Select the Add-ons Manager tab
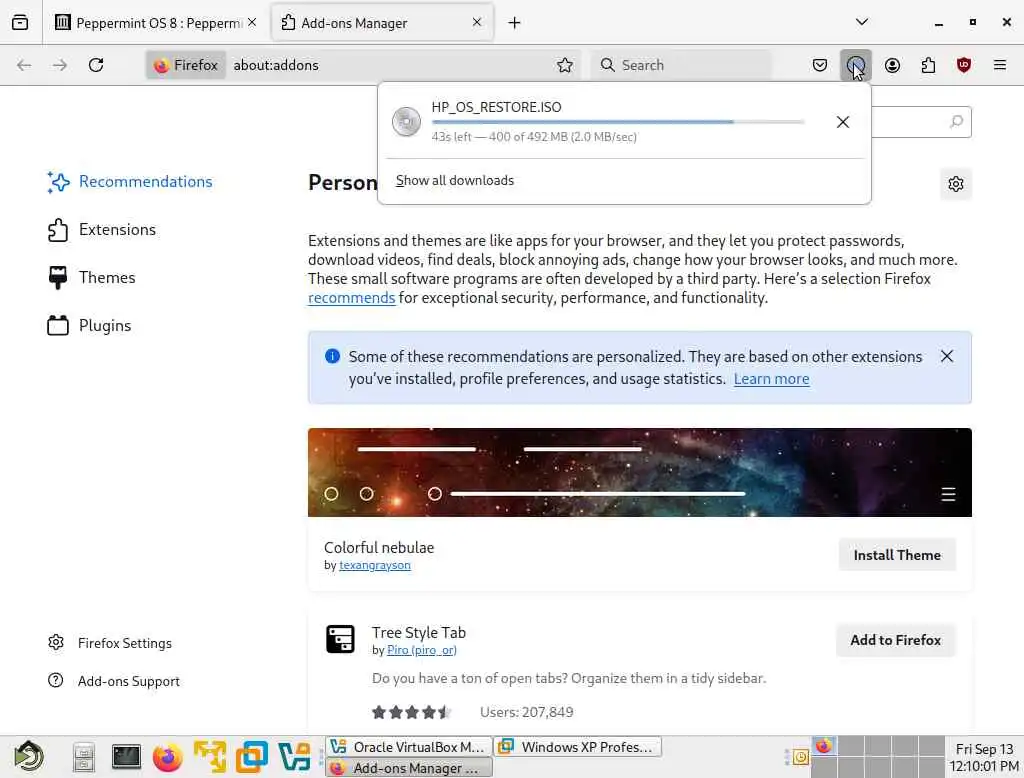Image resolution: width=1024 pixels, height=778 pixels. coord(381,23)
